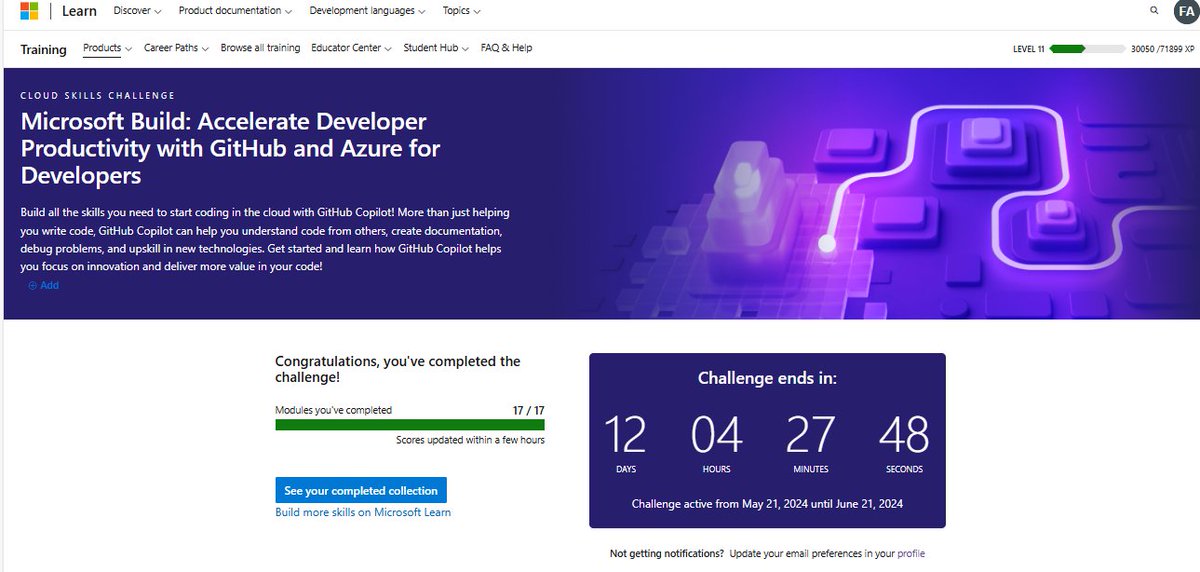Click See your completed collection button
Image resolution: width=1200 pixels, height=572 pixels.
tap(361, 491)
